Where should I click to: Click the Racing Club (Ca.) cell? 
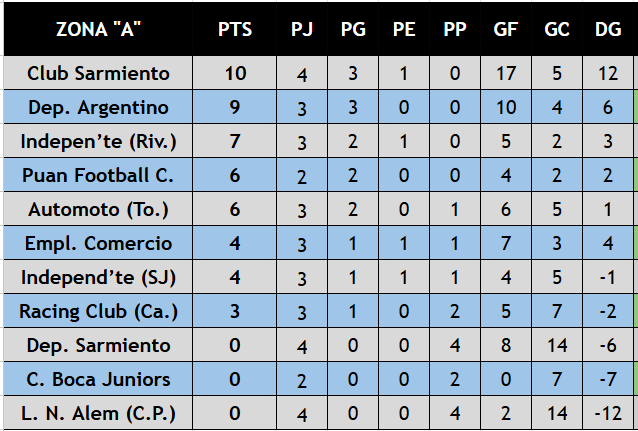tap(98, 311)
